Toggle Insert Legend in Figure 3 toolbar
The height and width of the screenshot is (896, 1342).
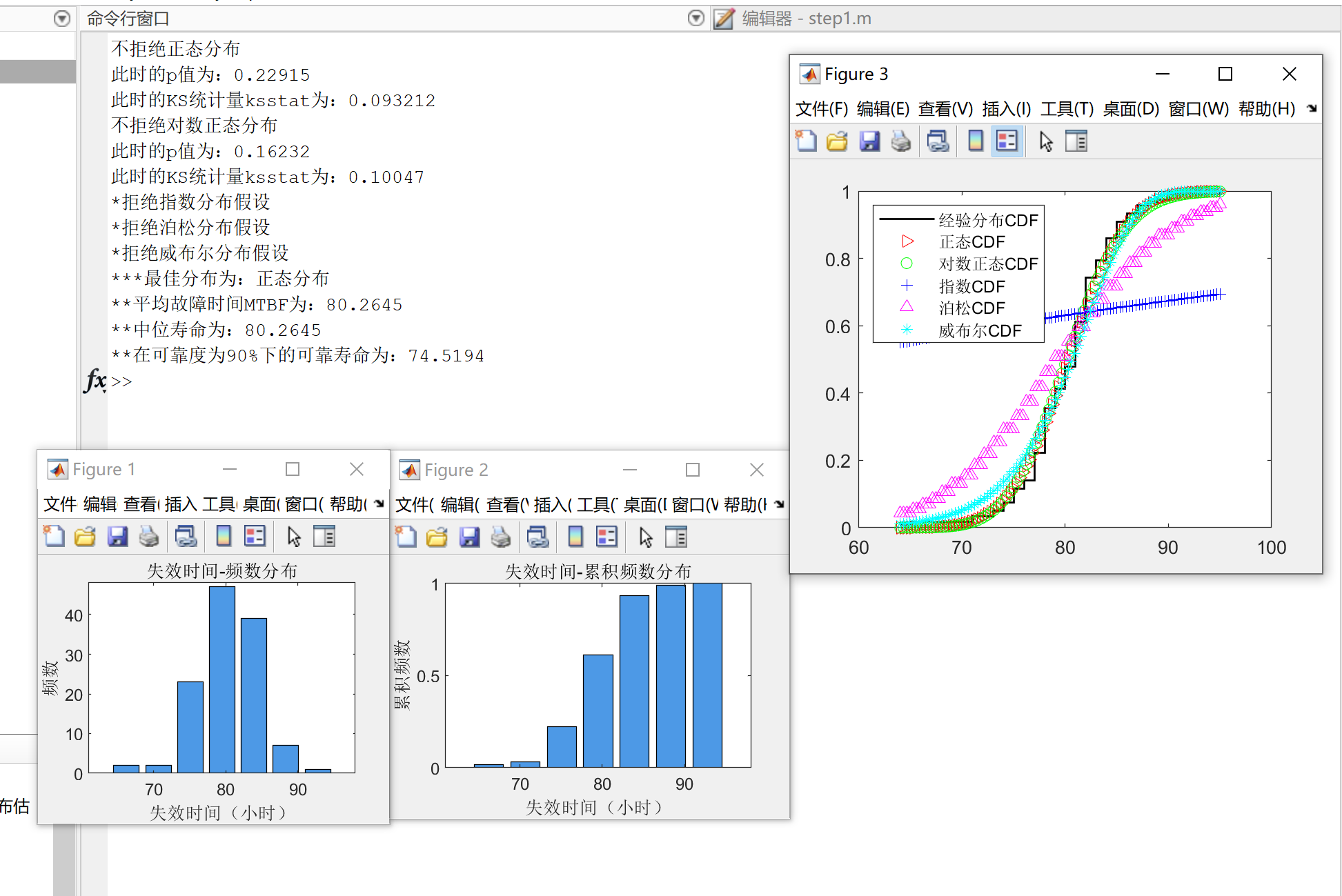pos(1007,141)
